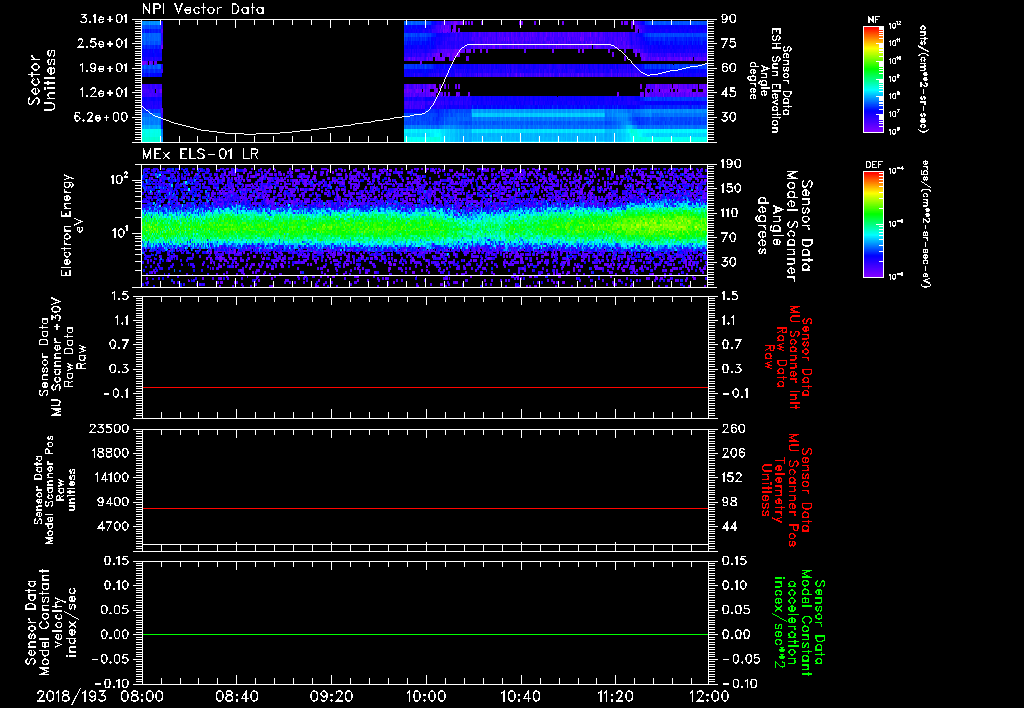This screenshot has height=708, width=1024.
Task: Click the DEF energy flux units label
Action: click(924, 225)
